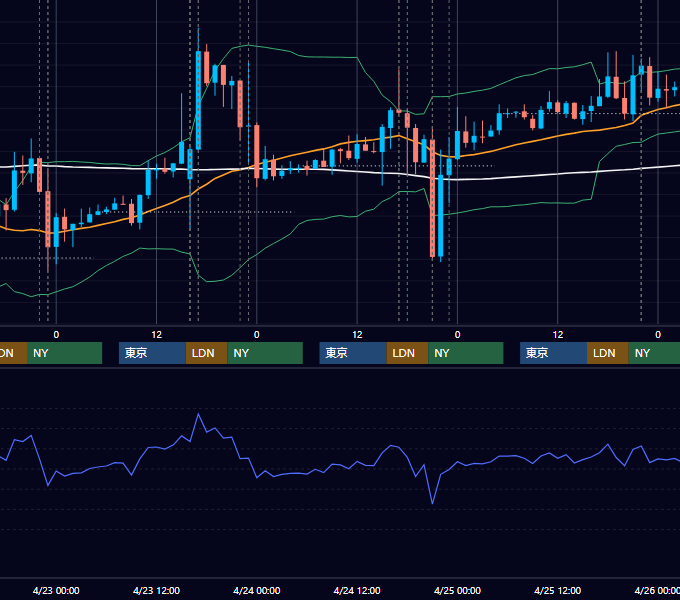Screen dimensions: 680x600
Task: Select the NY session block spanning 4/26 00:00
Action: coord(654,353)
